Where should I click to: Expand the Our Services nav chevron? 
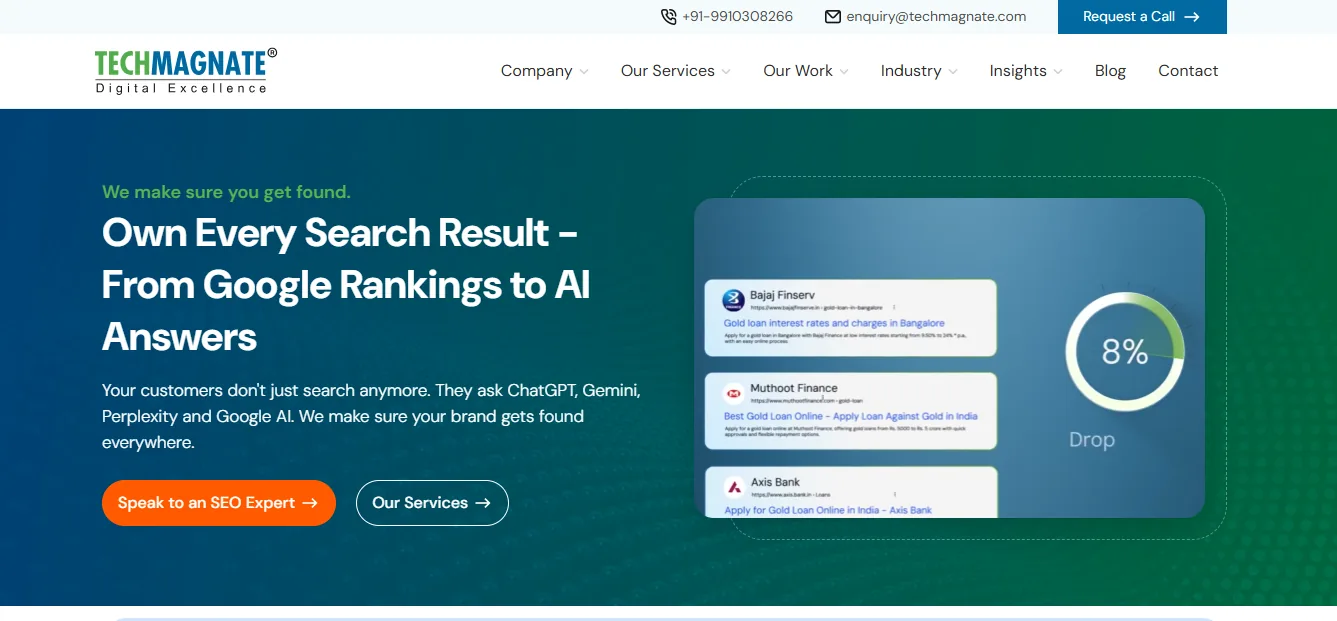coord(726,72)
